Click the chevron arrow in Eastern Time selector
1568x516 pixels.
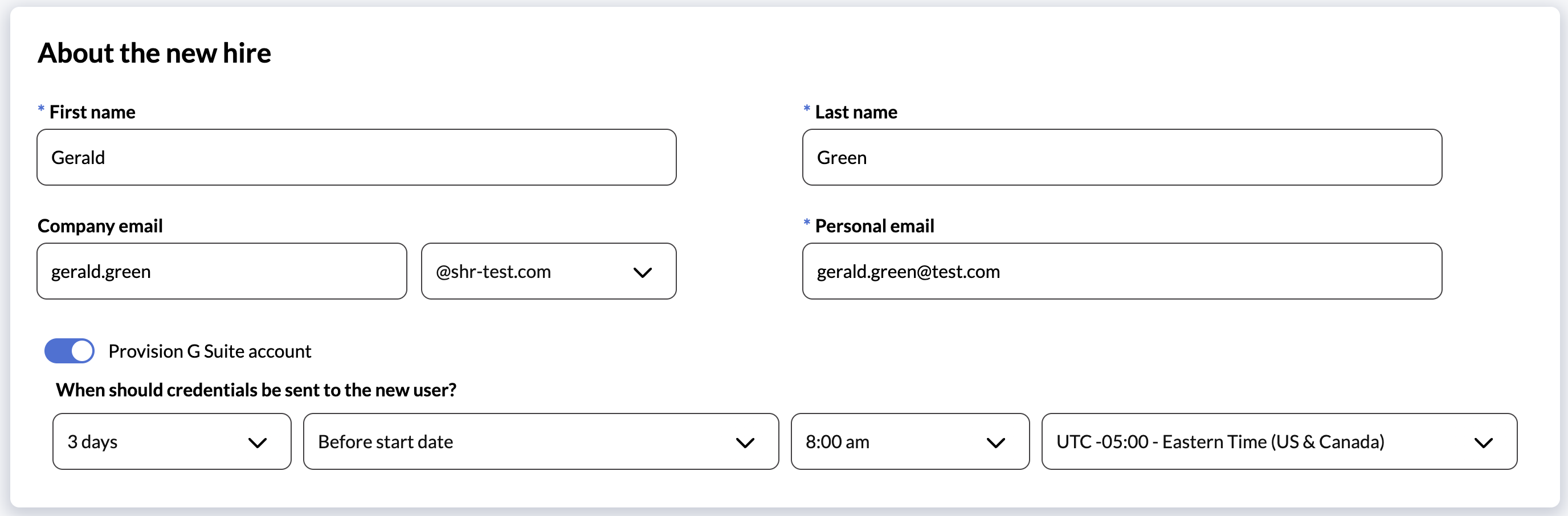click(x=1483, y=443)
